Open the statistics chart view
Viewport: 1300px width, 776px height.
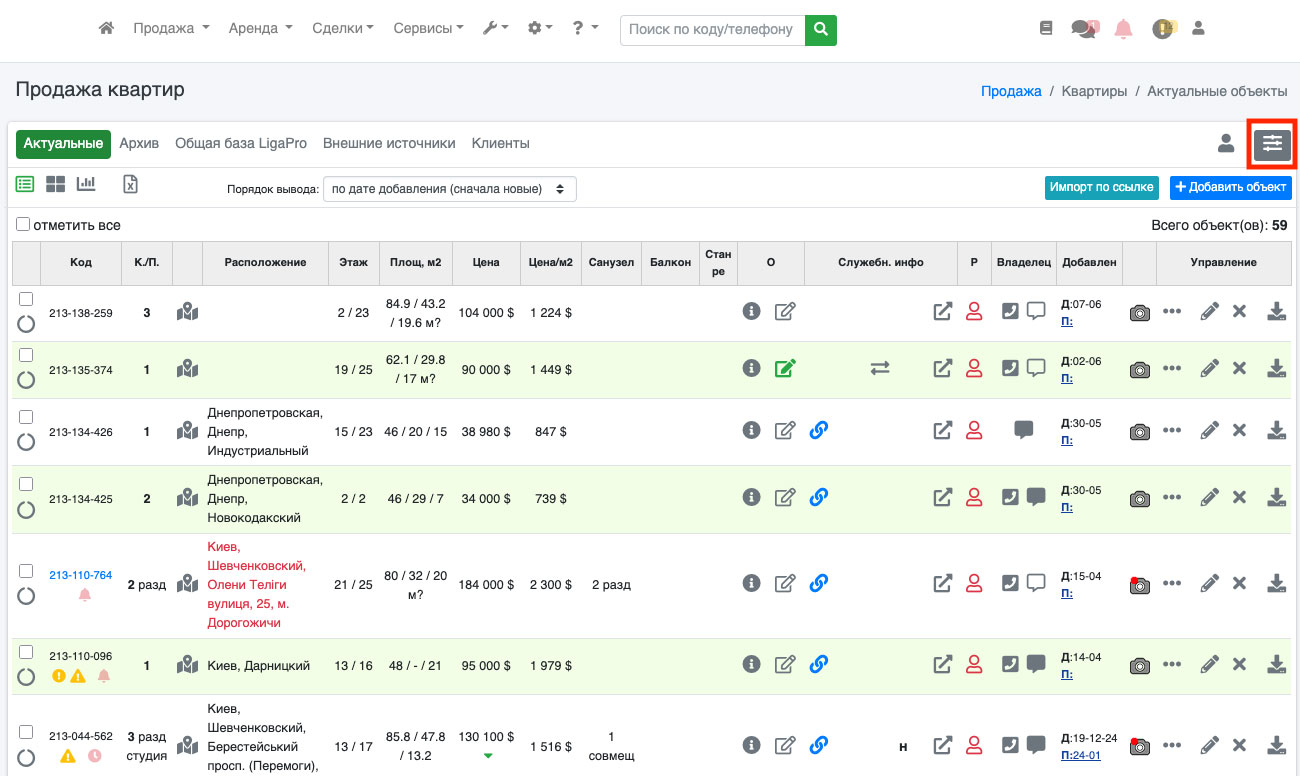coord(86,184)
